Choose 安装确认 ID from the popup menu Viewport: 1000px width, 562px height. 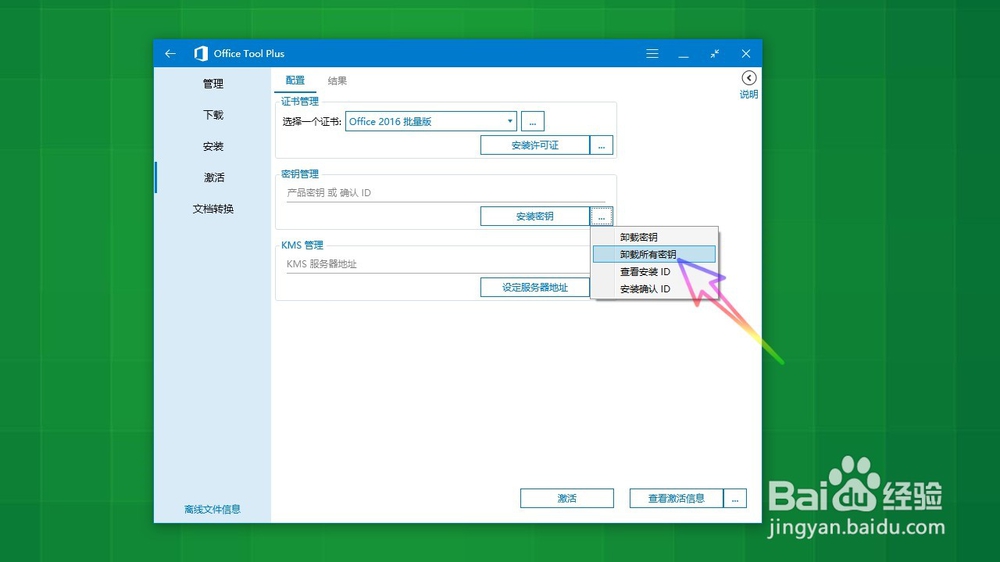(654, 288)
